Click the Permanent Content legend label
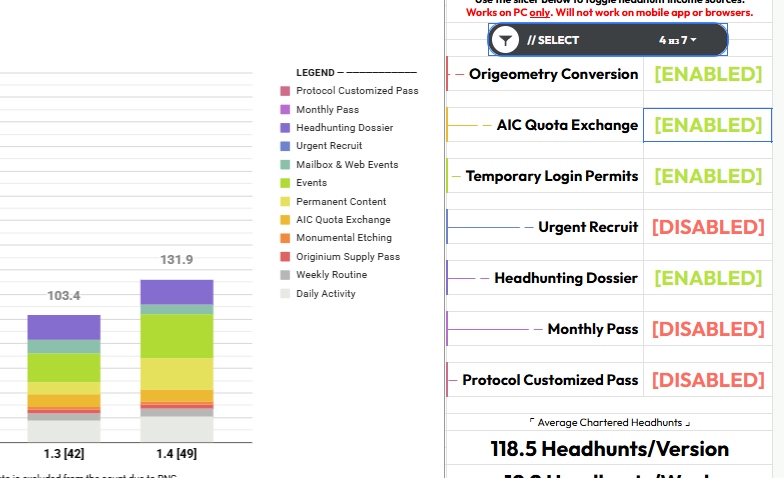 click(x=341, y=202)
